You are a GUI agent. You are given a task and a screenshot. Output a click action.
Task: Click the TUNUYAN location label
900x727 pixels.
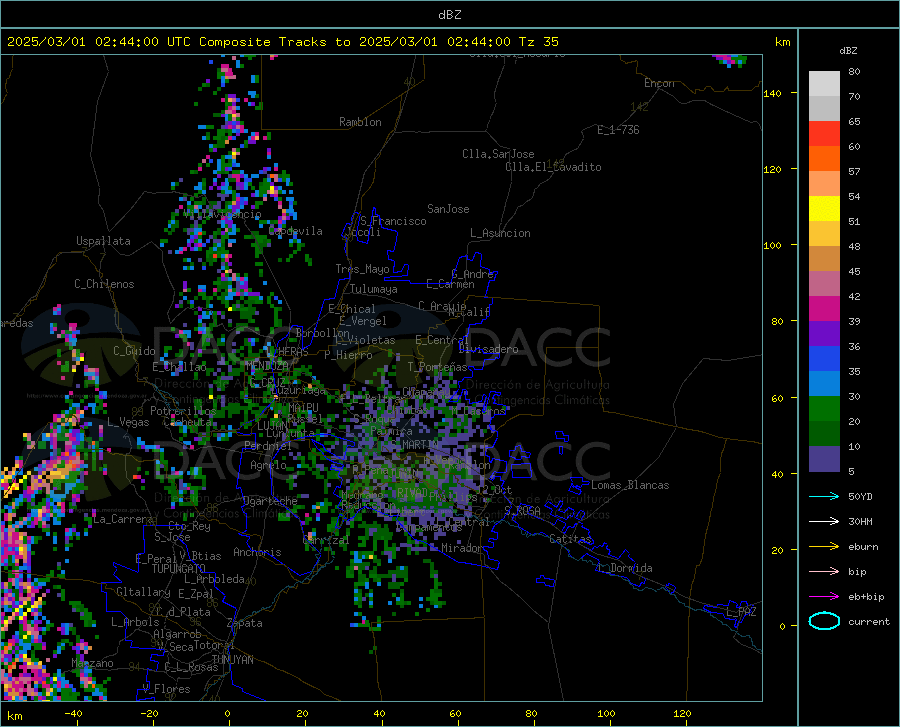point(232,660)
